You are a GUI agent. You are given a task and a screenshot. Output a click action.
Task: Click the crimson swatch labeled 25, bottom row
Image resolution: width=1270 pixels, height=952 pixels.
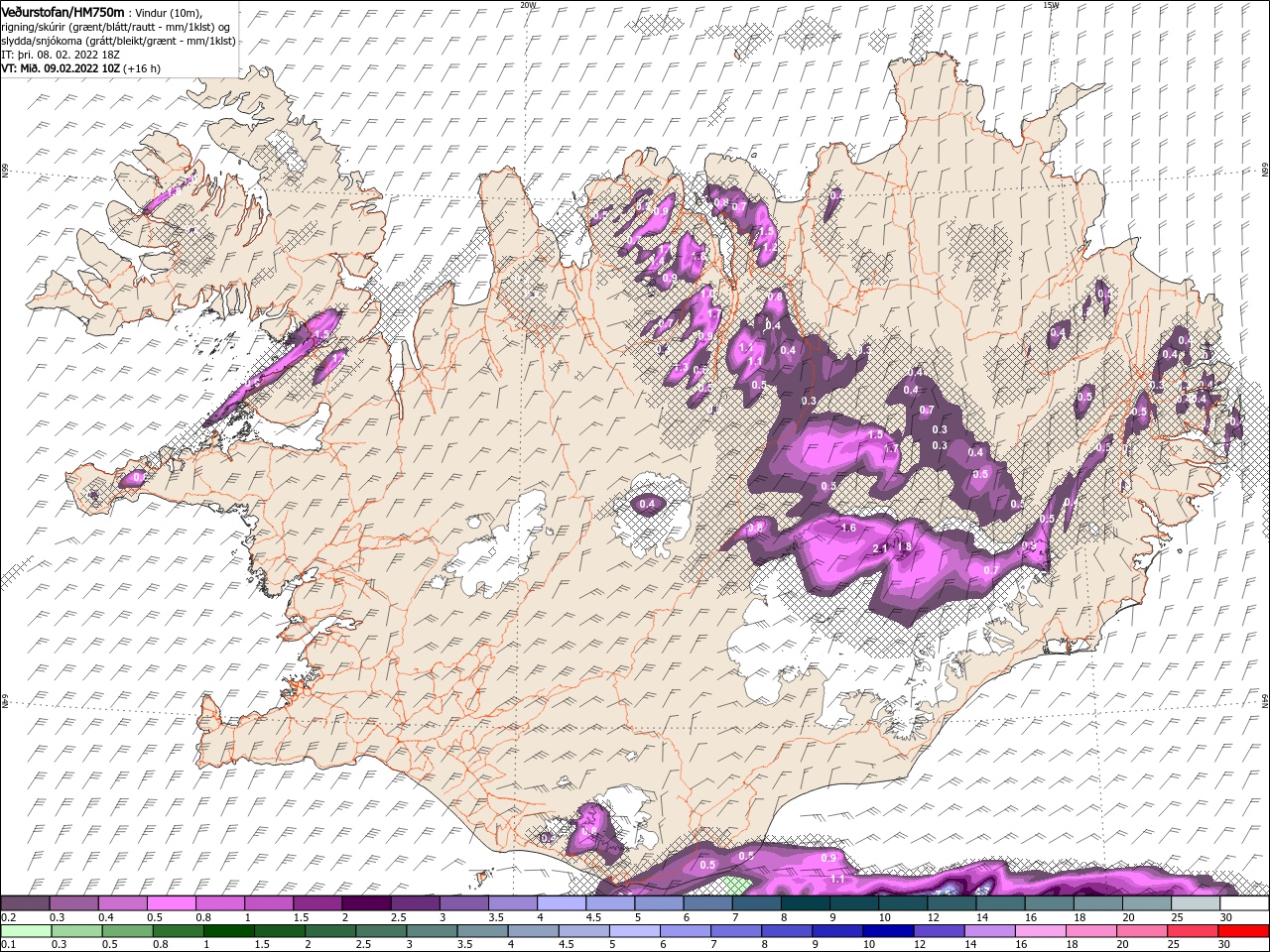1193,931
